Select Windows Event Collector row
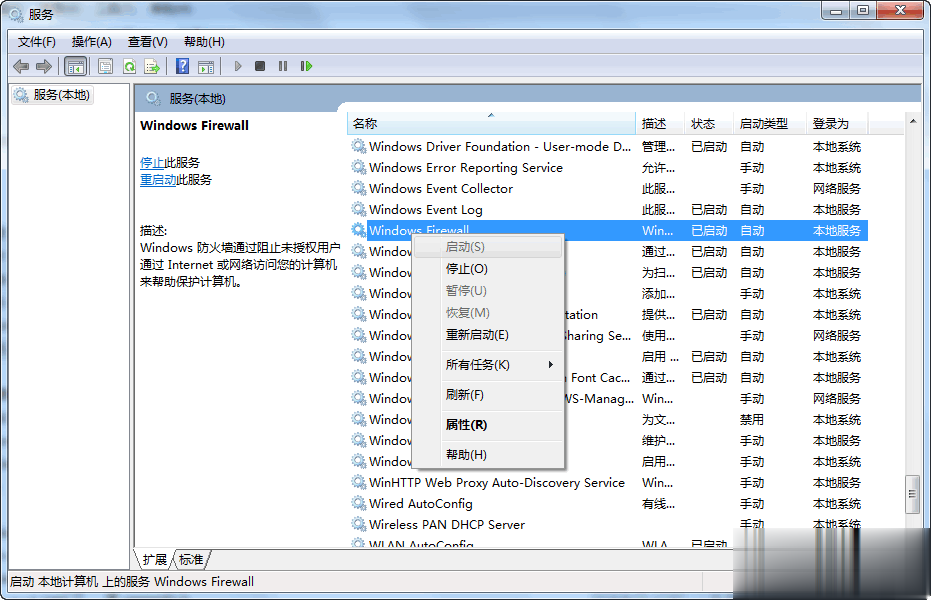This screenshot has height=600, width=931. [x=609, y=188]
